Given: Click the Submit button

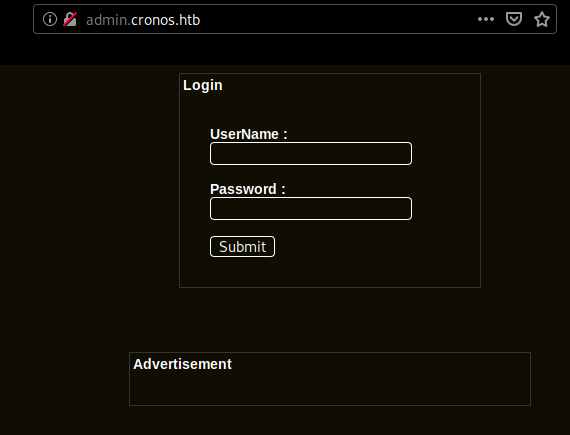Looking at the screenshot, I should [x=242, y=247].
